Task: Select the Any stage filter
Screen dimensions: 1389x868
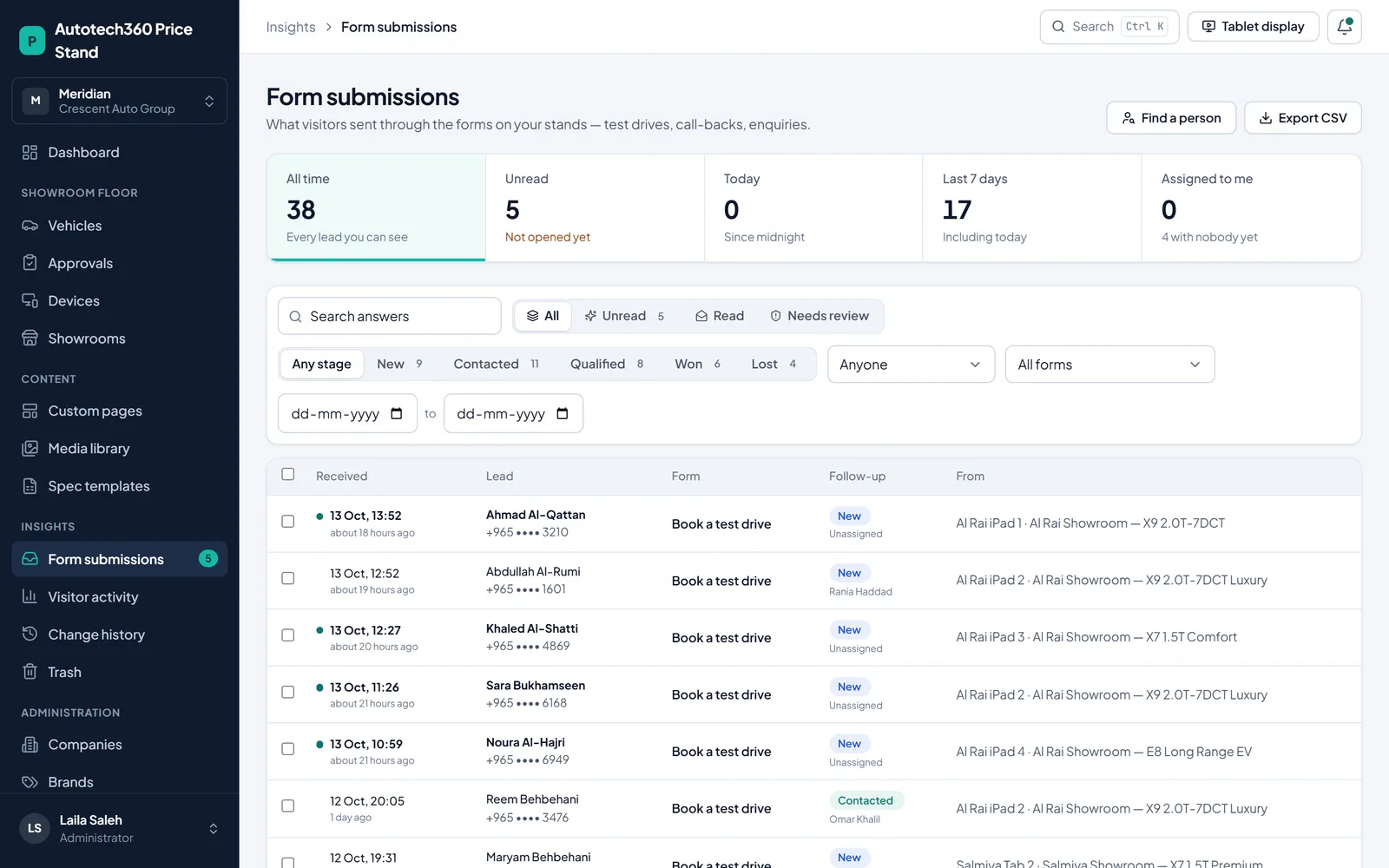Action: (321, 365)
